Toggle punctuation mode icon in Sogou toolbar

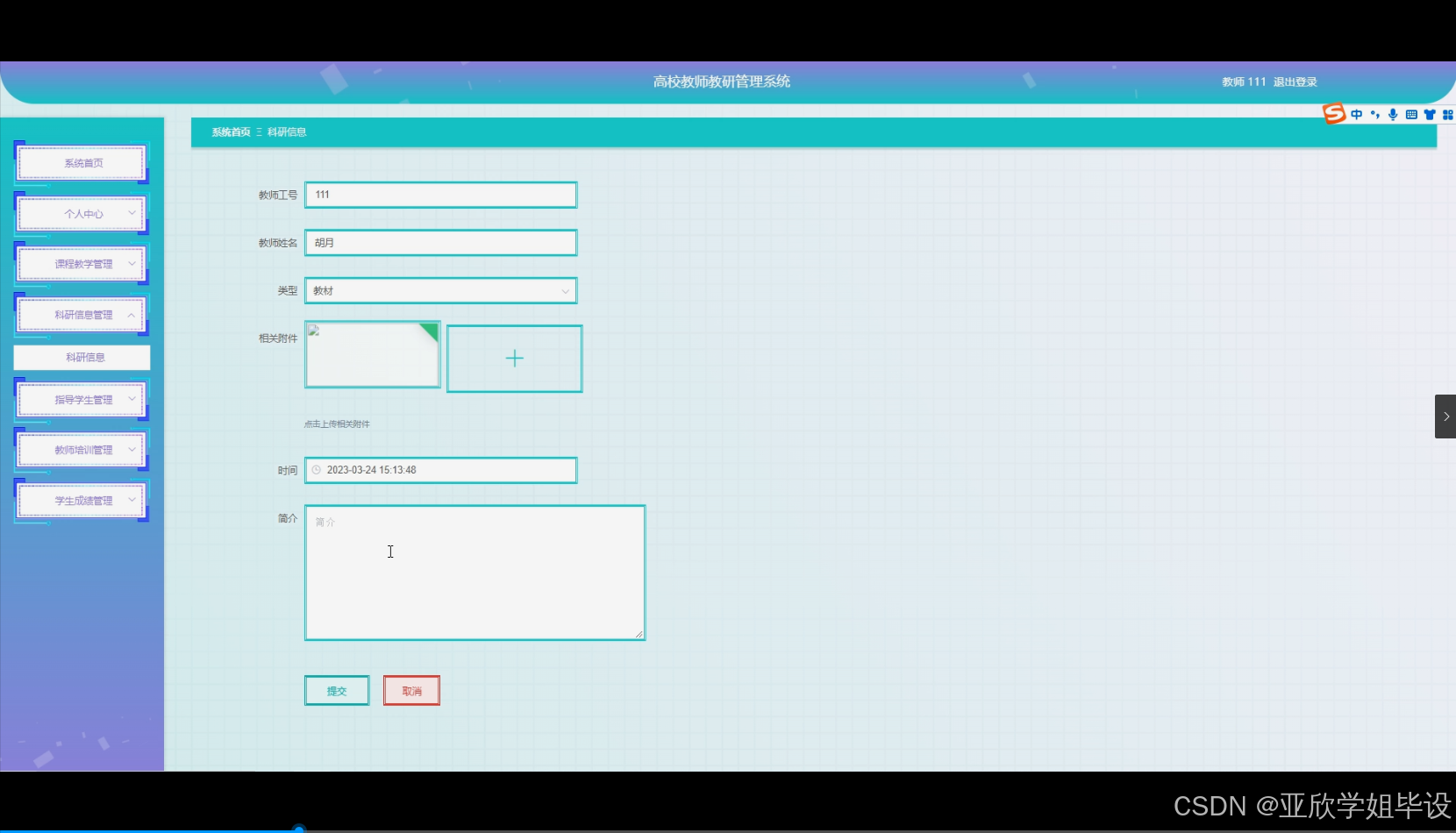click(x=1374, y=115)
